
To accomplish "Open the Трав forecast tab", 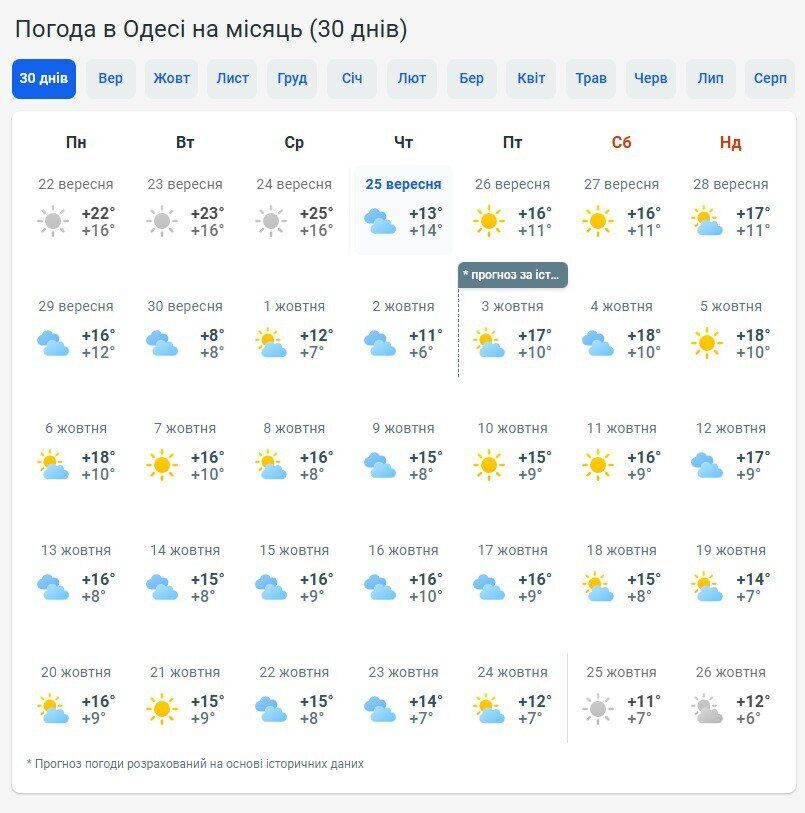I will coord(591,78).
